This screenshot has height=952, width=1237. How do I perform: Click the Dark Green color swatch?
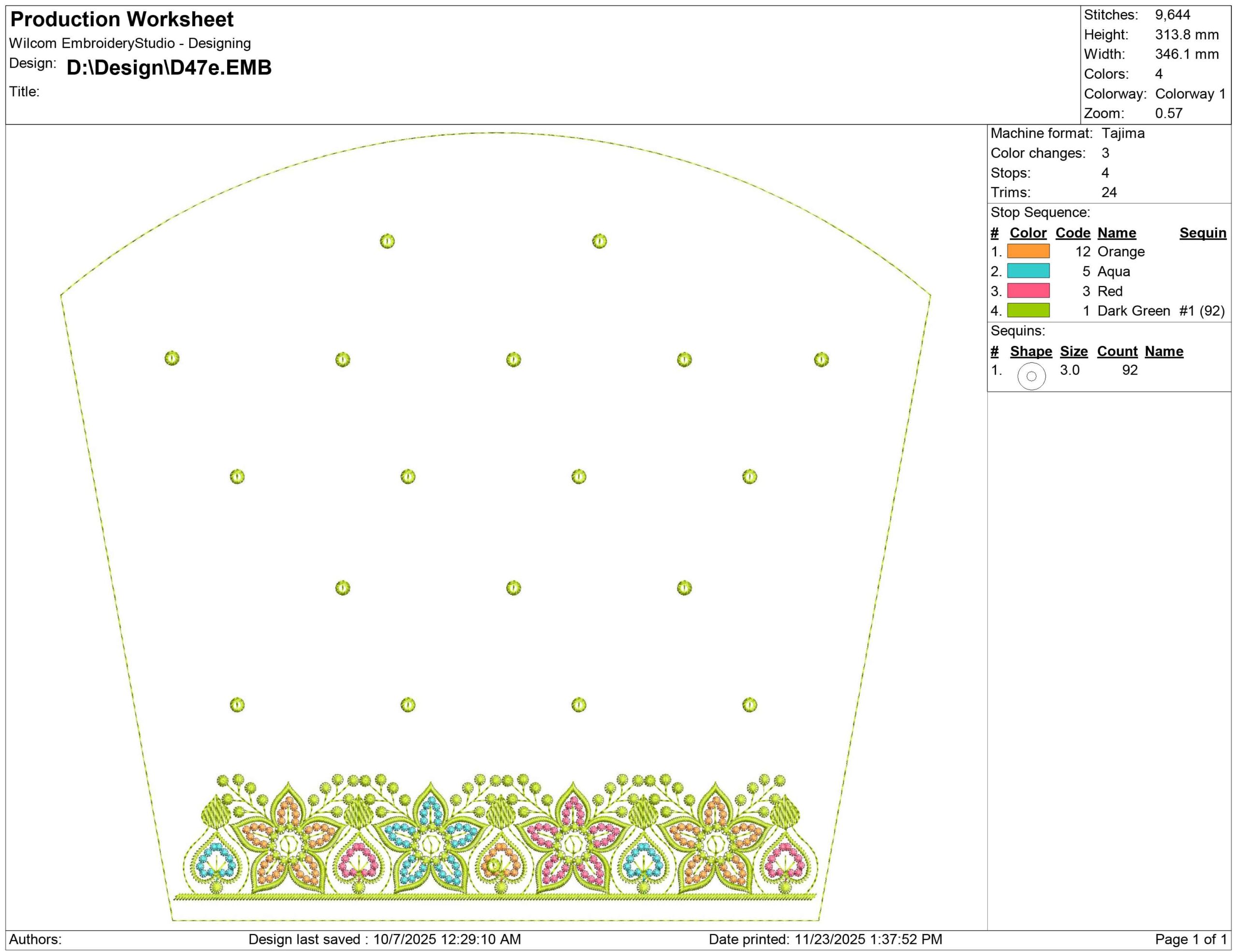pyautogui.click(x=1028, y=310)
